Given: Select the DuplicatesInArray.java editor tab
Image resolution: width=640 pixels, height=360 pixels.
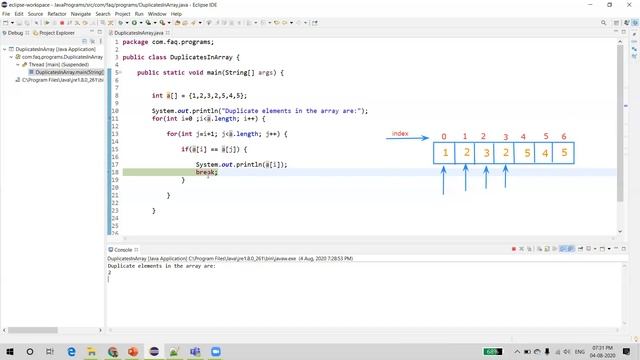Looking at the screenshot, I should click(x=138, y=33).
